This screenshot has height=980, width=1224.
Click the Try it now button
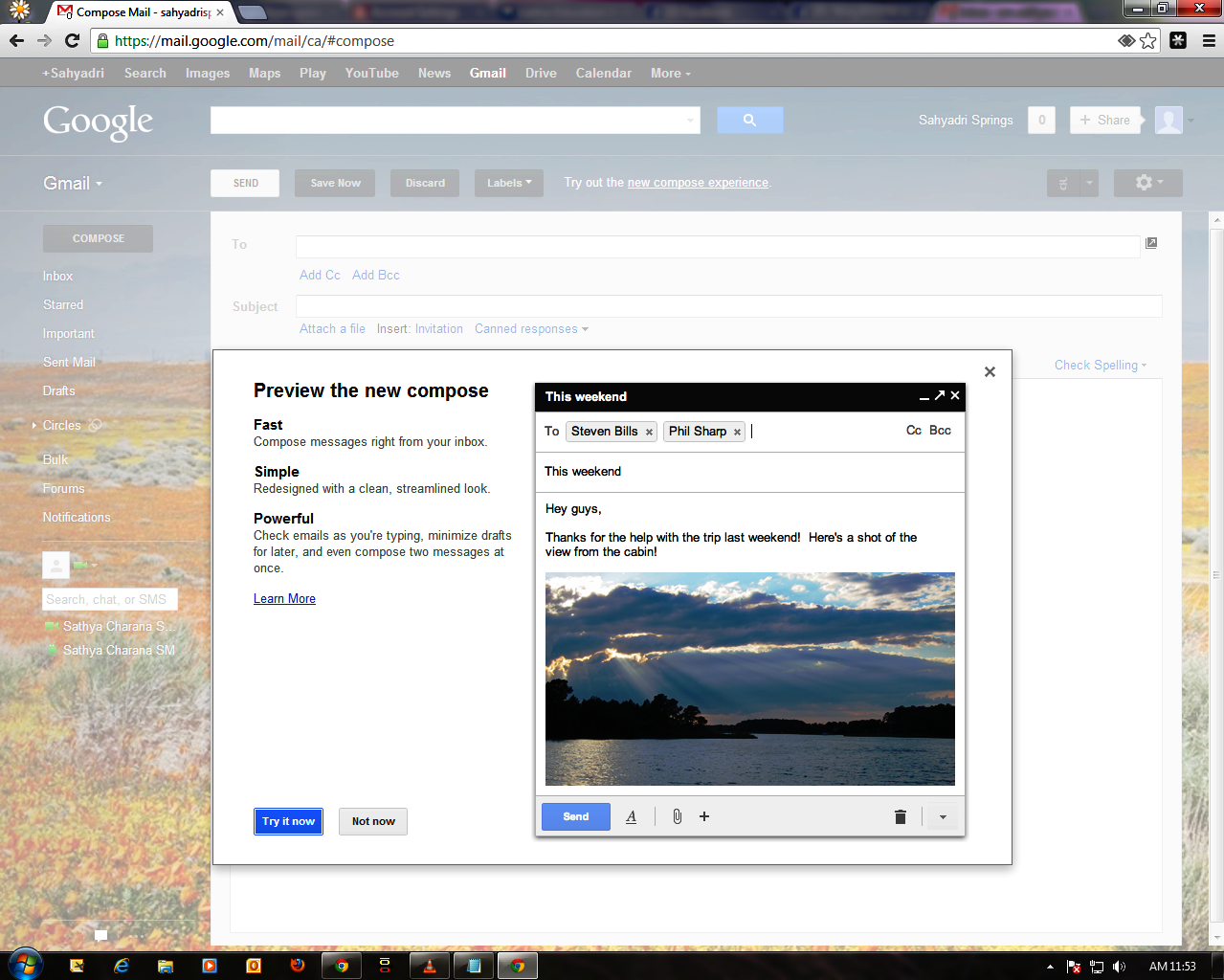288,821
